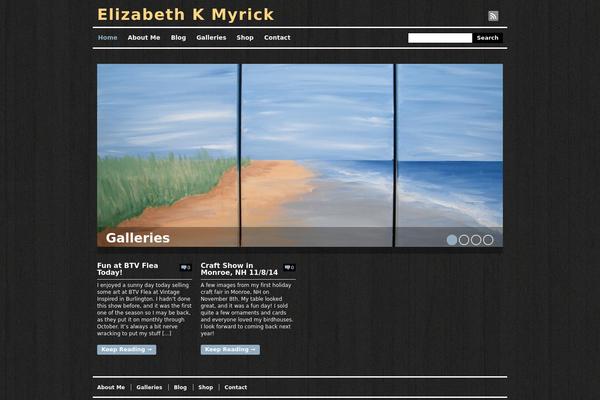Screen dimensions: 600x400
Task: Open Galleries in top navigation
Action: (211, 38)
